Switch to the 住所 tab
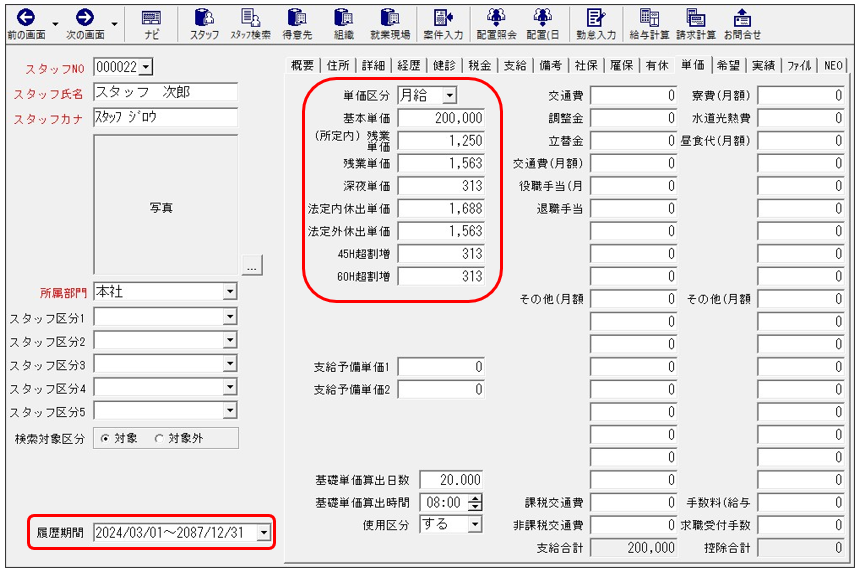The width and height of the screenshot is (861, 575). tap(338, 65)
